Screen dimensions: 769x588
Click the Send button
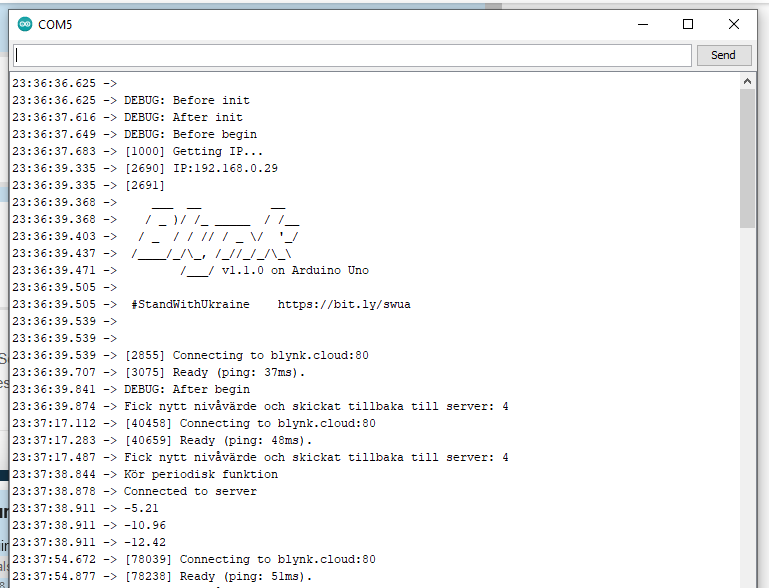tap(724, 55)
